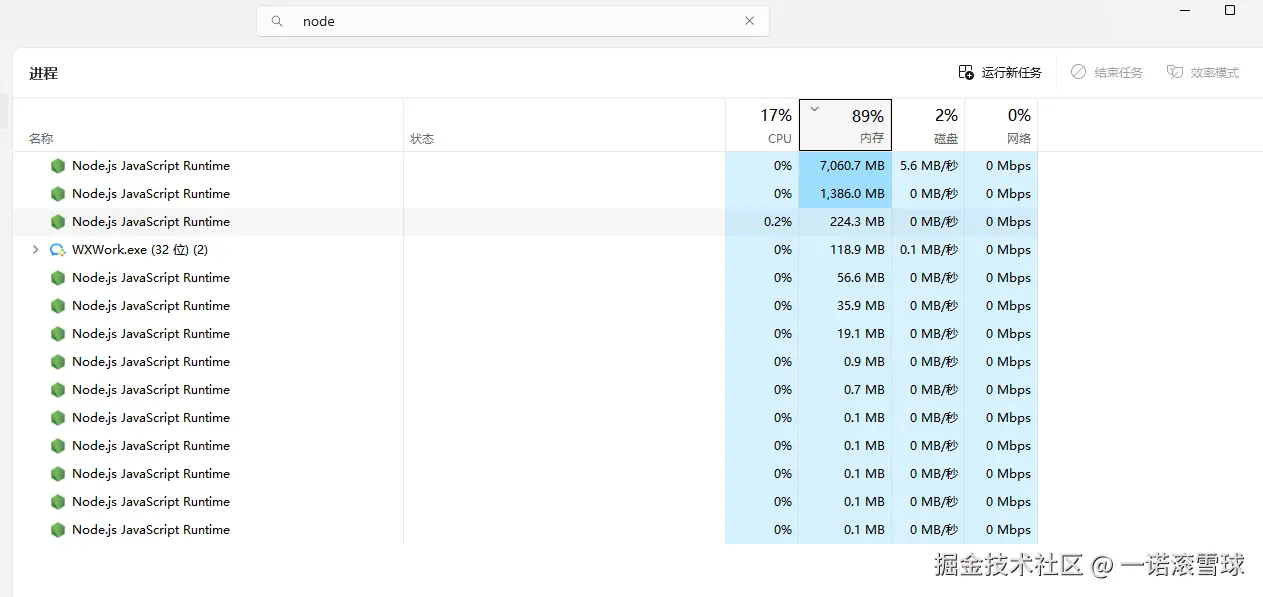This screenshot has height=597, width=1263.
Task: Click the Node.js icon in the 7,060.7 MB row
Action: (58, 166)
